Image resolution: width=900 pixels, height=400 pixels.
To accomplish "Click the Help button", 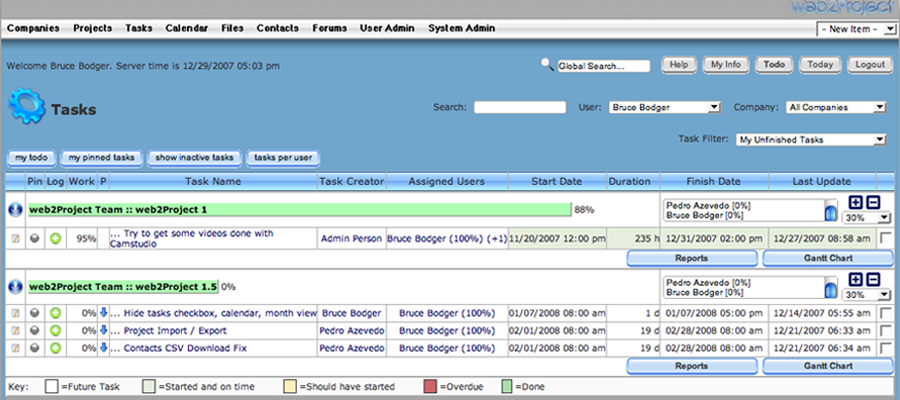I will [679, 65].
